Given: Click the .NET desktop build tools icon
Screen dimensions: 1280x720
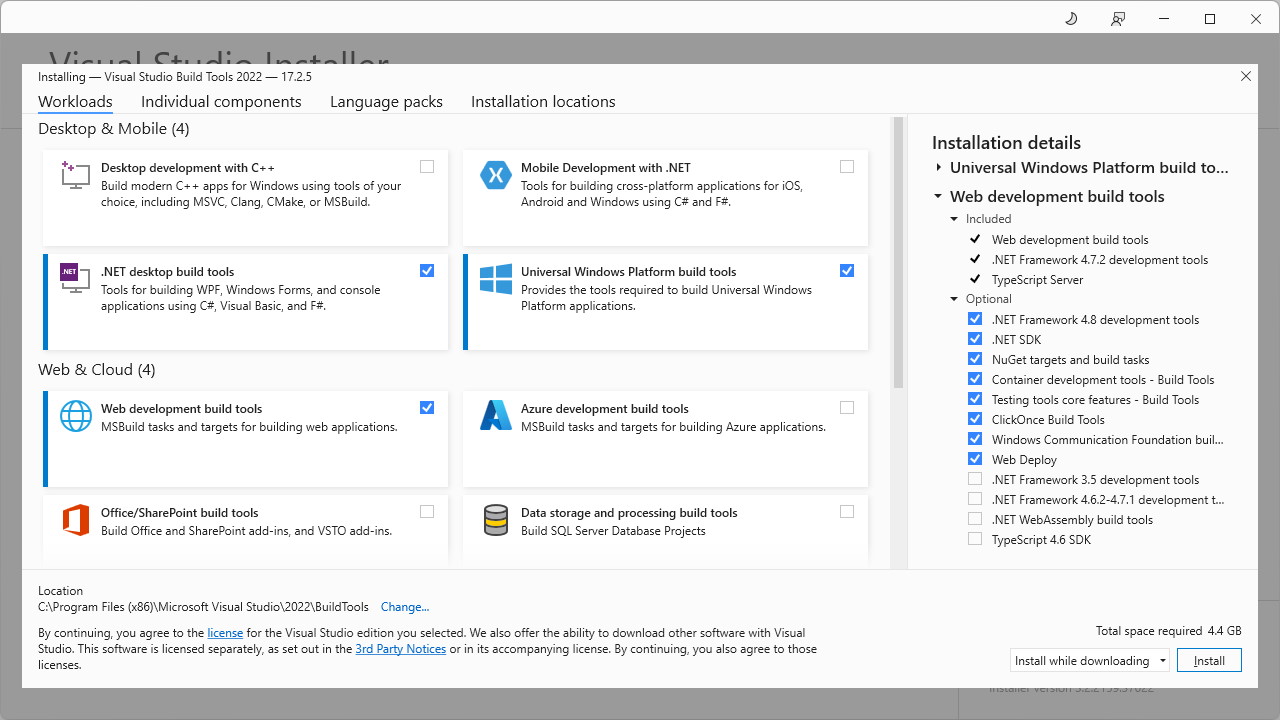Looking at the screenshot, I should coord(76,278).
